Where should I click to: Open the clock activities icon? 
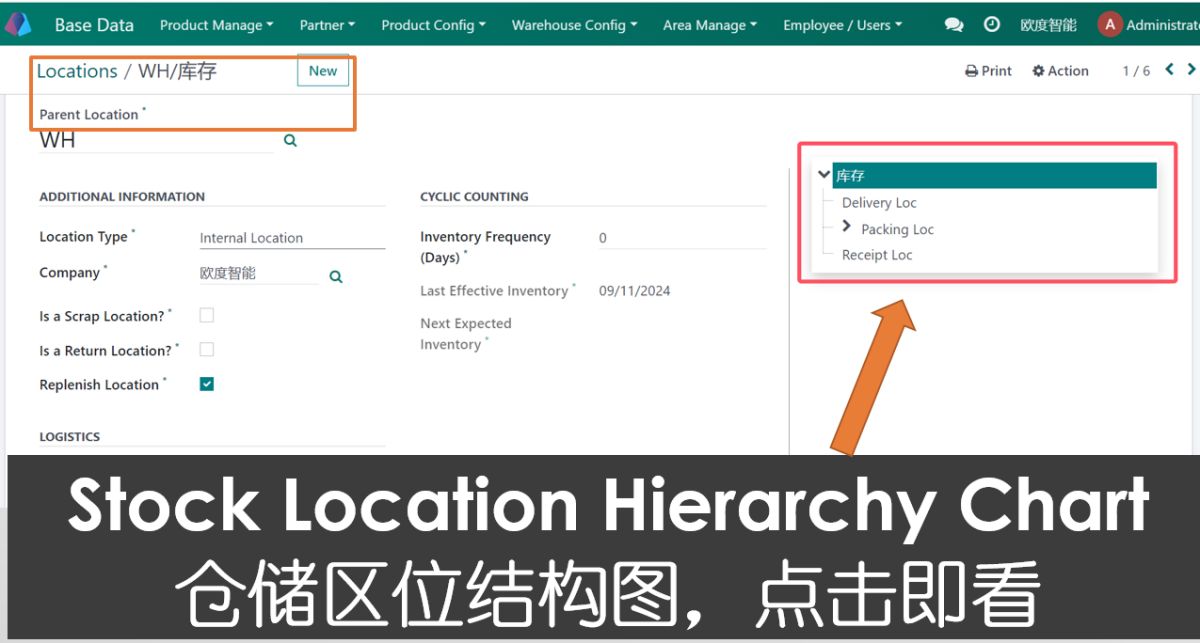coord(992,25)
